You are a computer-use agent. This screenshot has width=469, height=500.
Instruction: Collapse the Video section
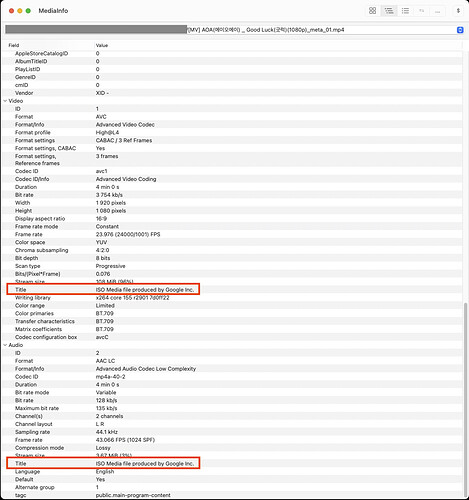pos(5,101)
